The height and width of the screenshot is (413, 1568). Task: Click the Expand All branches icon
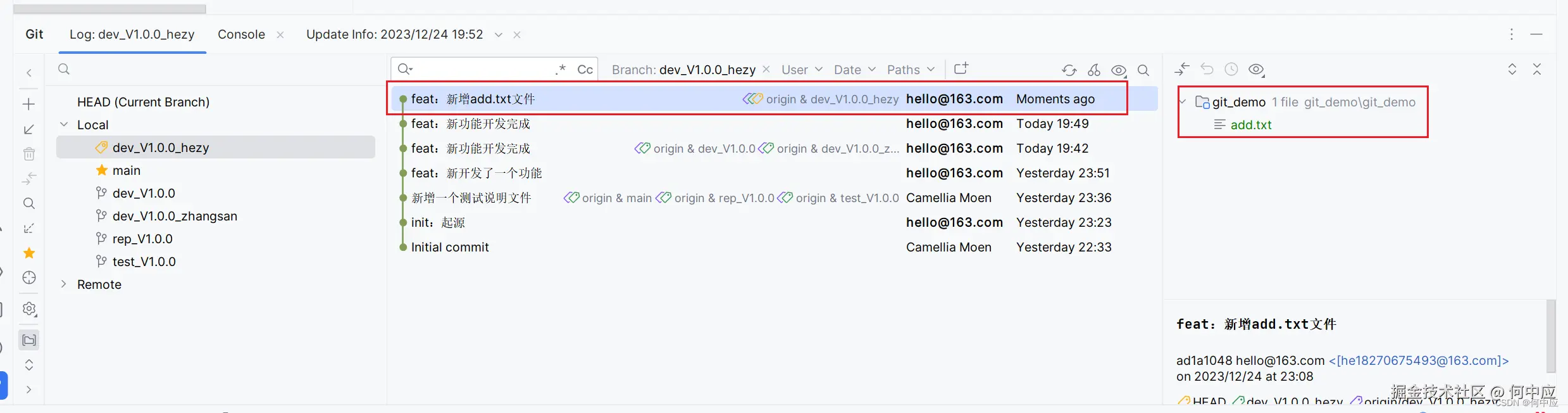tap(29, 365)
